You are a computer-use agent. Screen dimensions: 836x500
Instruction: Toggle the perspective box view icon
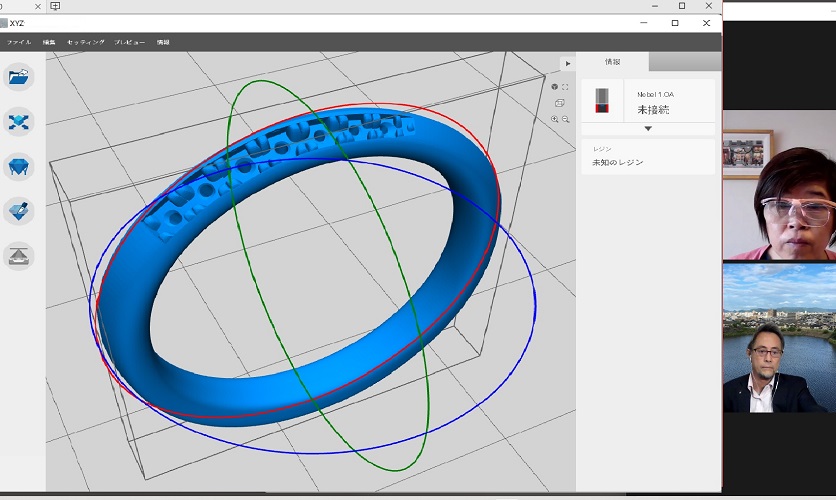(x=560, y=103)
